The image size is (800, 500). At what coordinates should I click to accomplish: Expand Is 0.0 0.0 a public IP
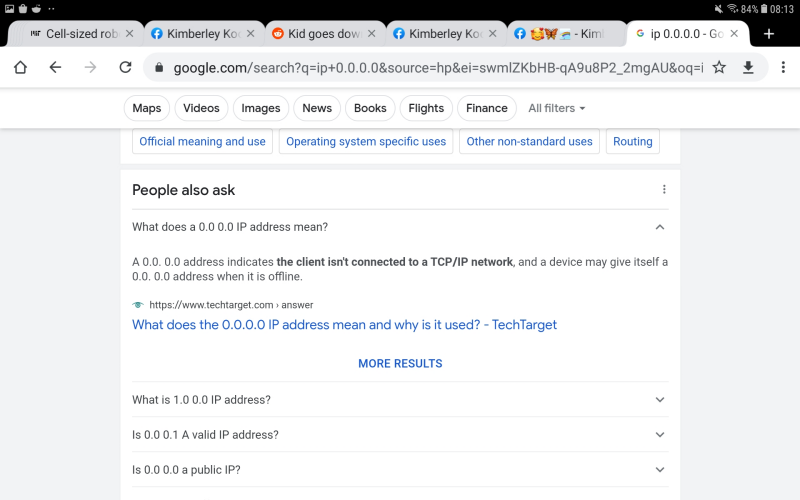tap(400, 469)
